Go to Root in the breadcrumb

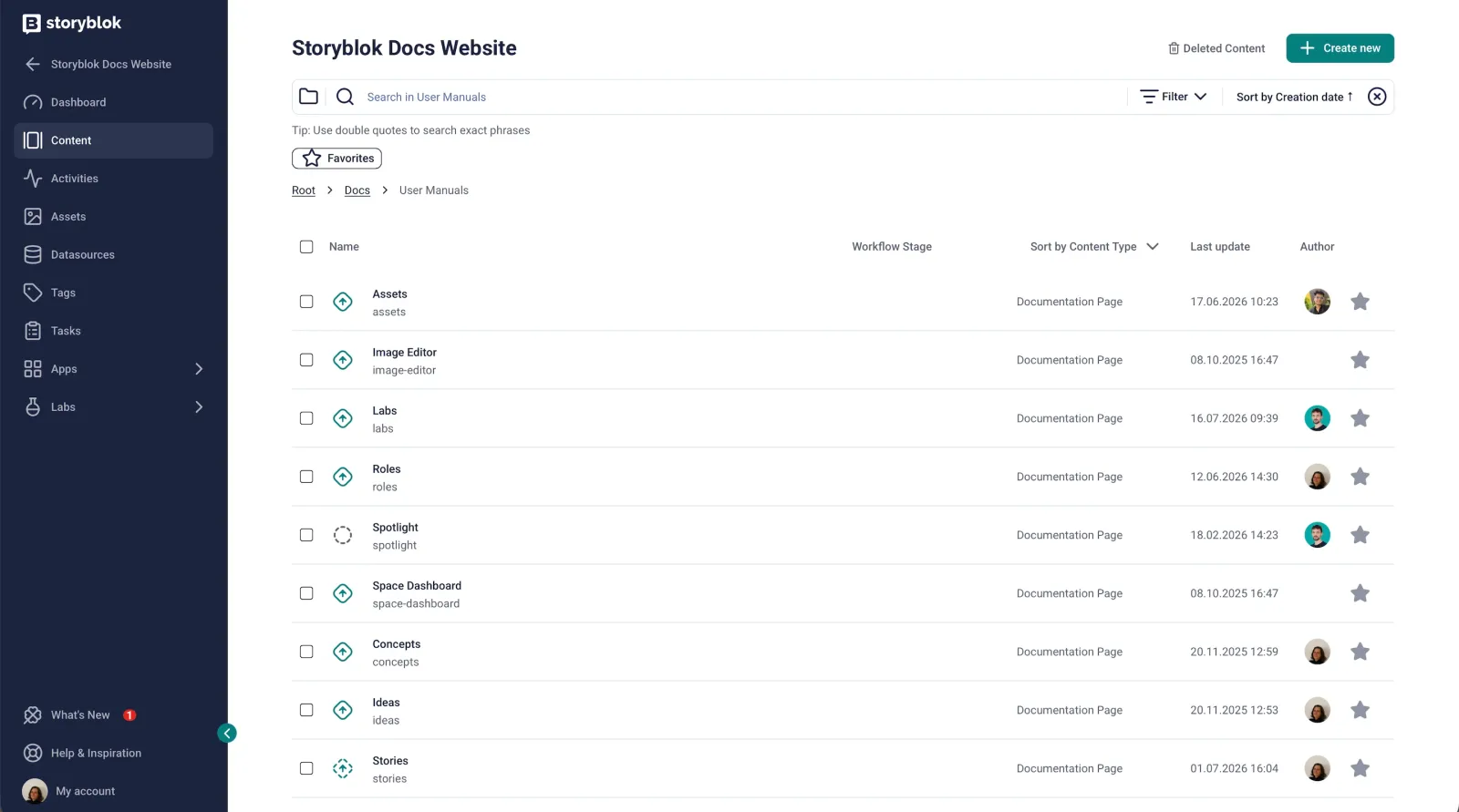pyautogui.click(x=304, y=190)
